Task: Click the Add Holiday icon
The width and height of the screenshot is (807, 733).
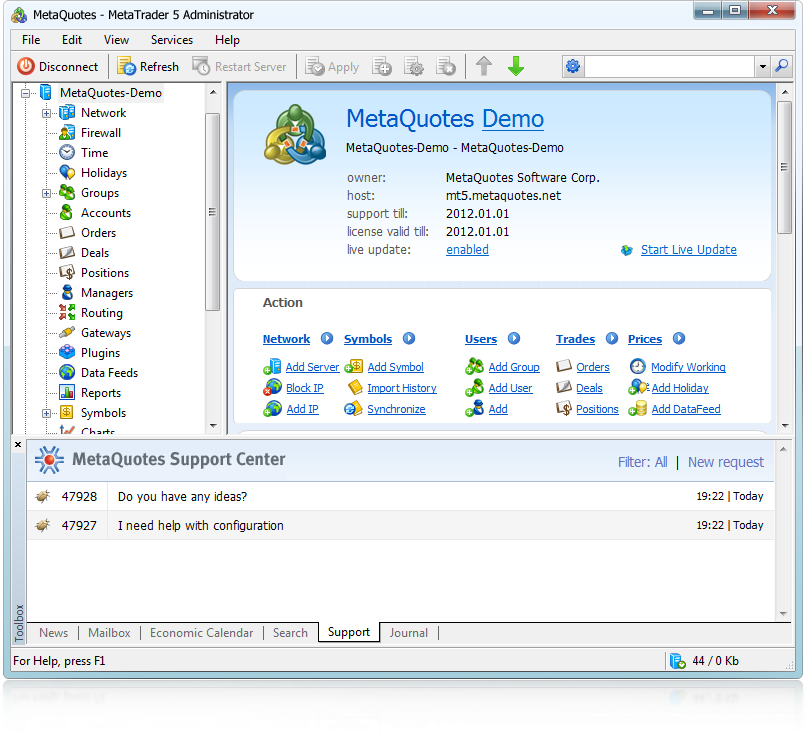Action: (638, 388)
